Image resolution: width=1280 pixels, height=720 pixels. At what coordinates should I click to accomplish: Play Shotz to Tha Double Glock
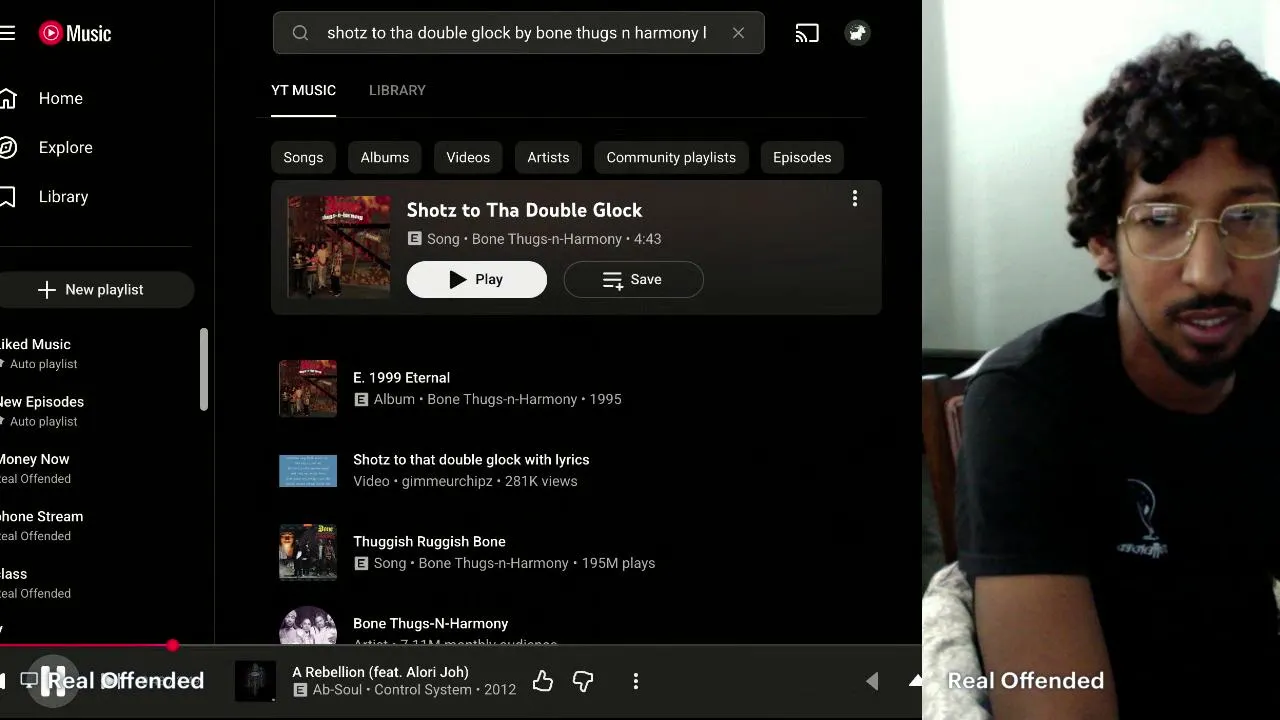click(477, 279)
